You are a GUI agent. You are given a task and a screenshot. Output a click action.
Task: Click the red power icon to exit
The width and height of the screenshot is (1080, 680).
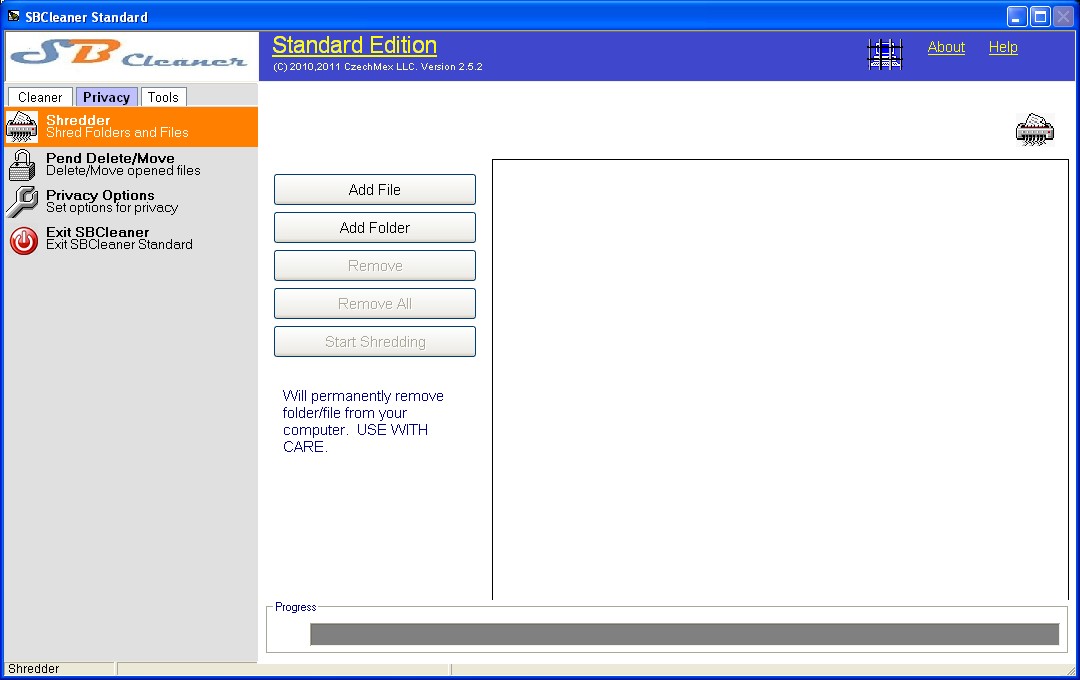point(23,240)
